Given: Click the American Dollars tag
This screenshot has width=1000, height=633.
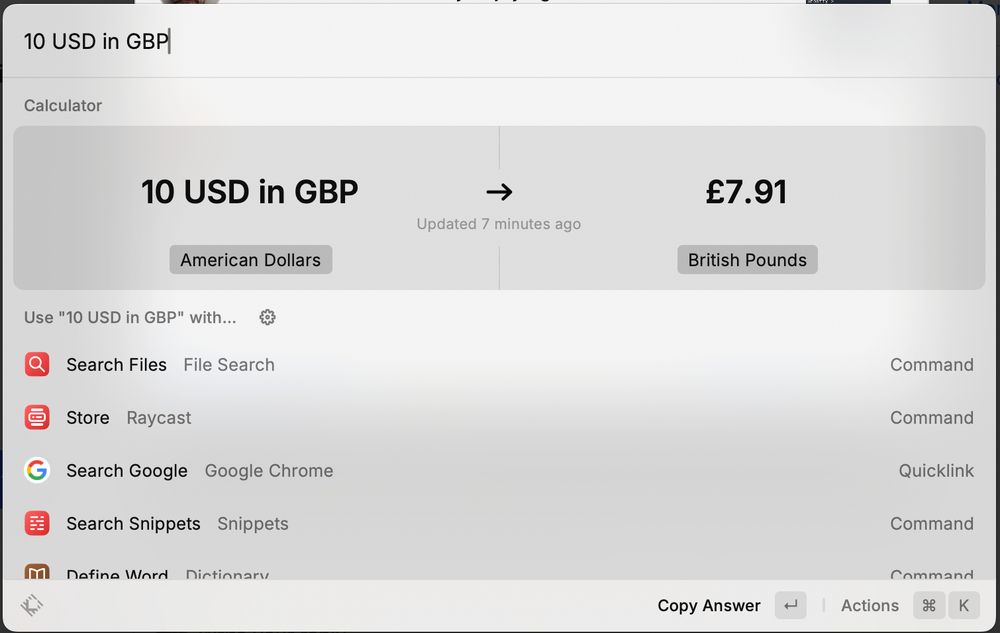Looking at the screenshot, I should tap(251, 260).
